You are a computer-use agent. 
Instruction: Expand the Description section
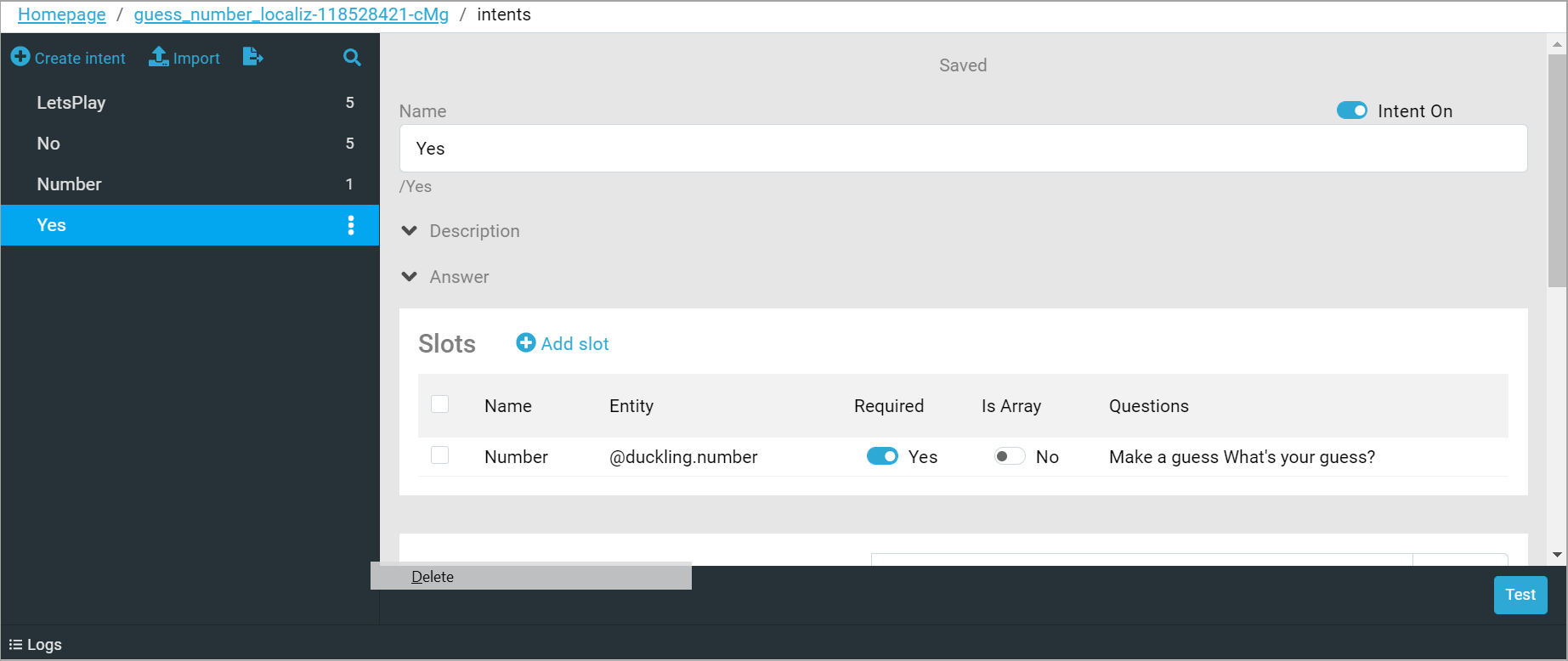coord(410,231)
